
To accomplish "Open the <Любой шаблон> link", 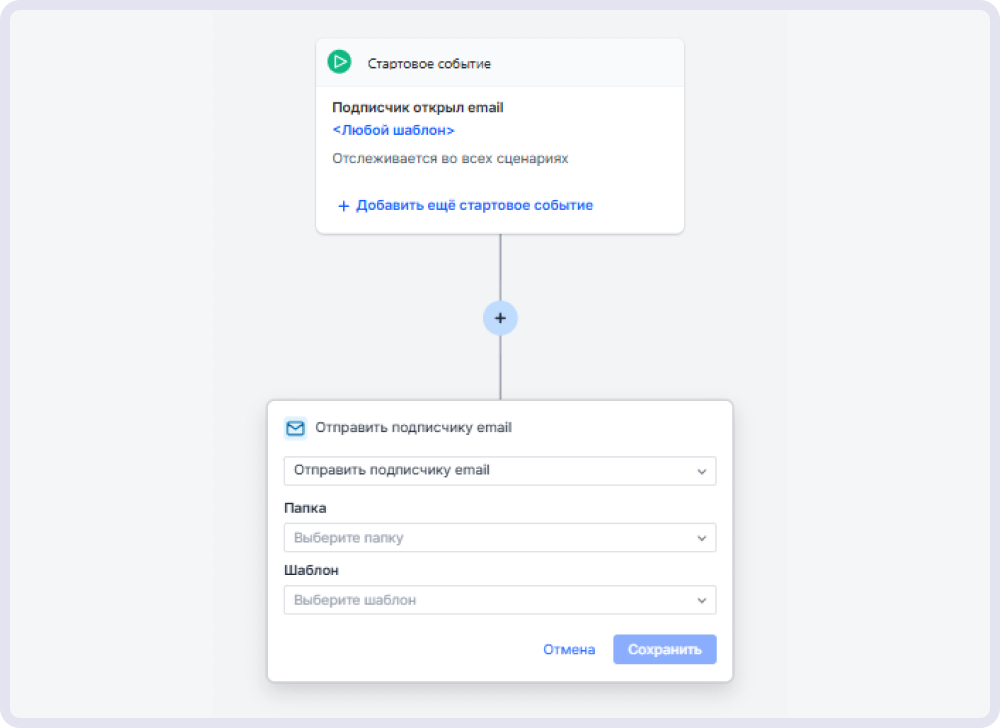I will 393,130.
